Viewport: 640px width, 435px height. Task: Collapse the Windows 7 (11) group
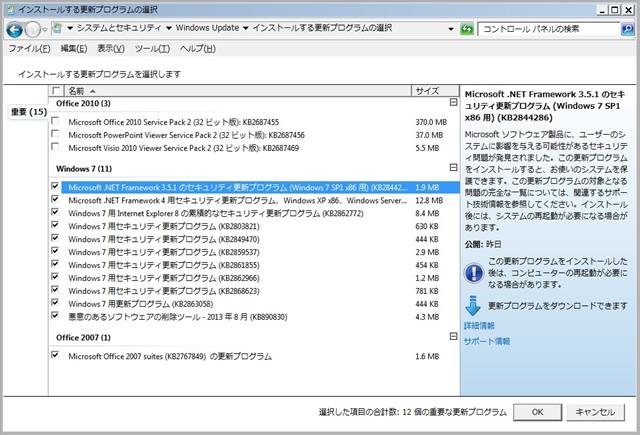click(453, 167)
